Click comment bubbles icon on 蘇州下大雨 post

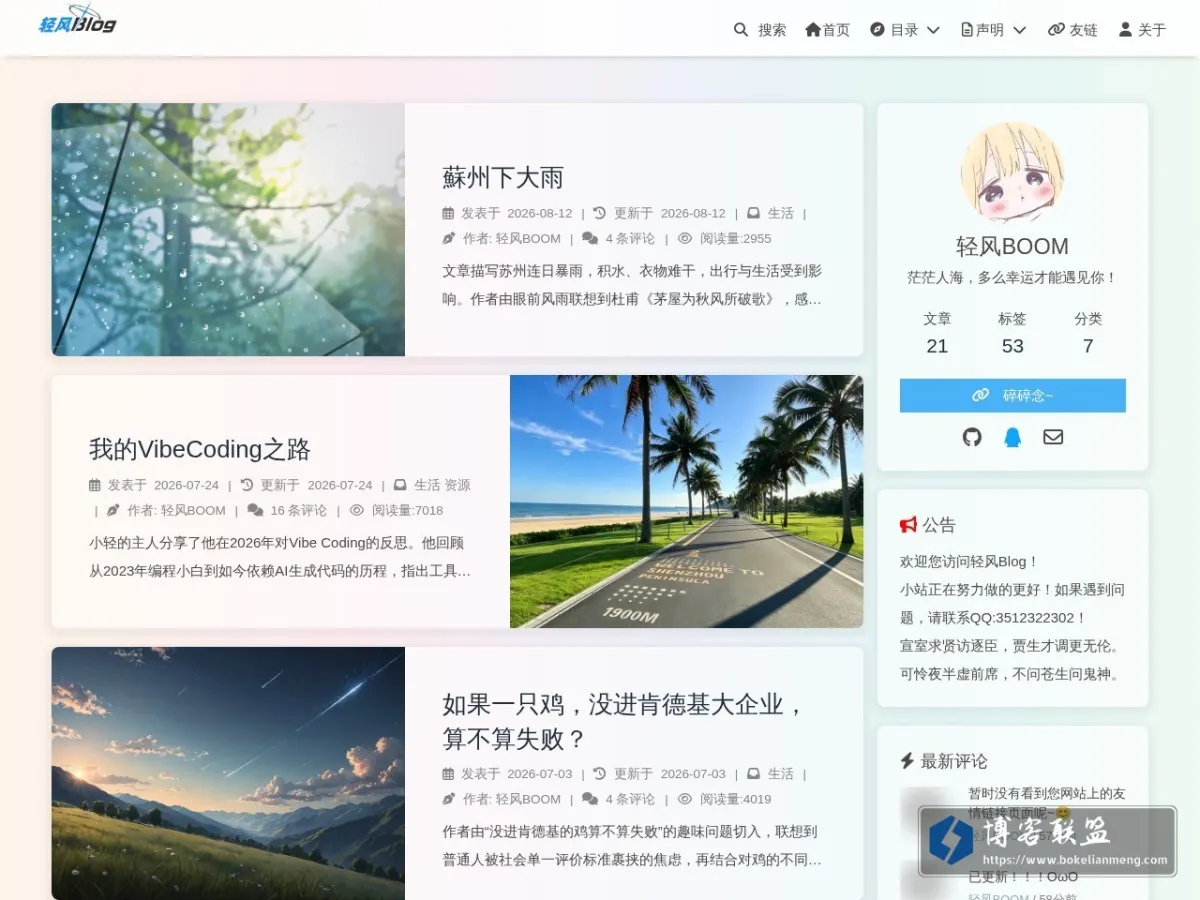click(590, 238)
